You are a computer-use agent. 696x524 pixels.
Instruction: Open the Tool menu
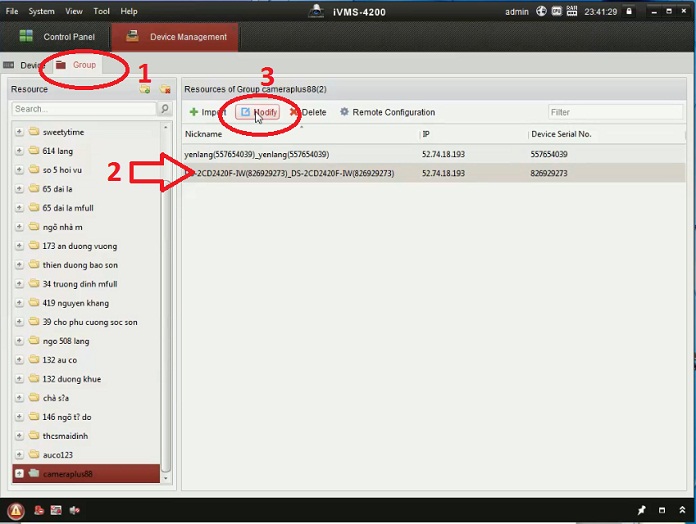tap(102, 11)
